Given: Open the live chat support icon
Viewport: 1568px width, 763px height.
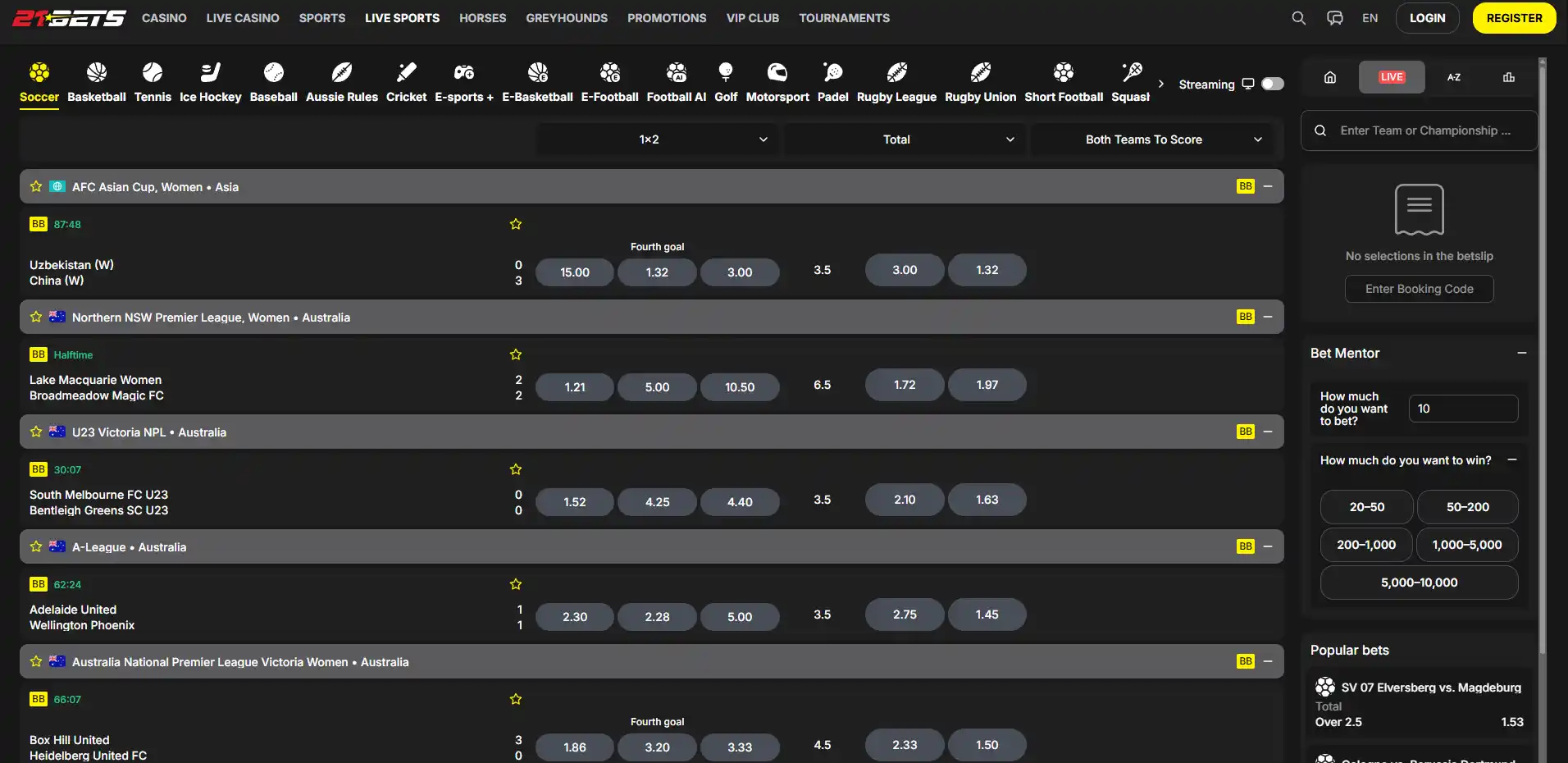Looking at the screenshot, I should [x=1335, y=18].
